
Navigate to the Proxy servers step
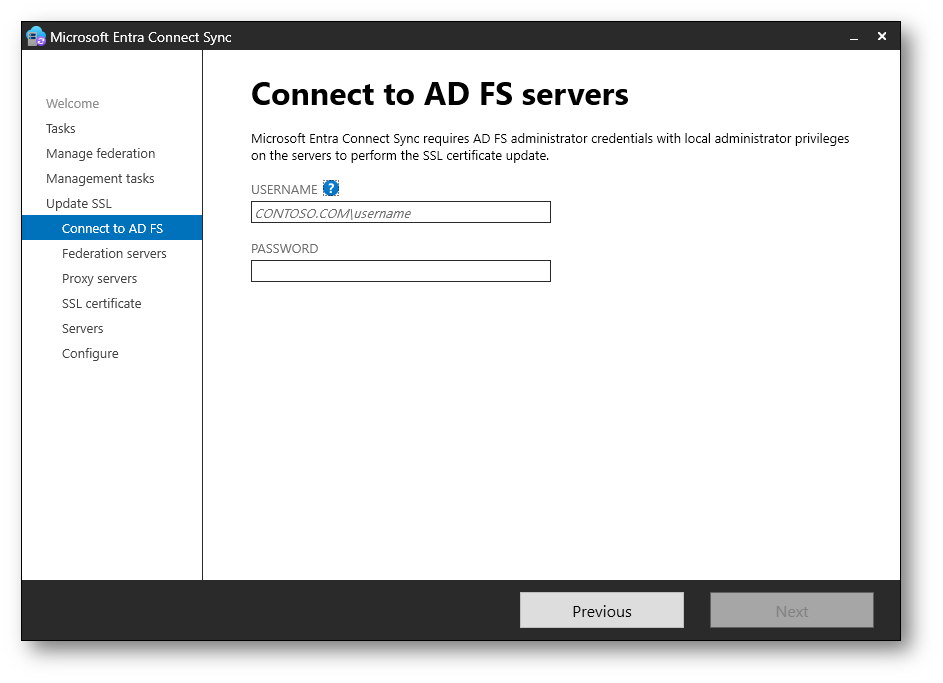coord(99,279)
